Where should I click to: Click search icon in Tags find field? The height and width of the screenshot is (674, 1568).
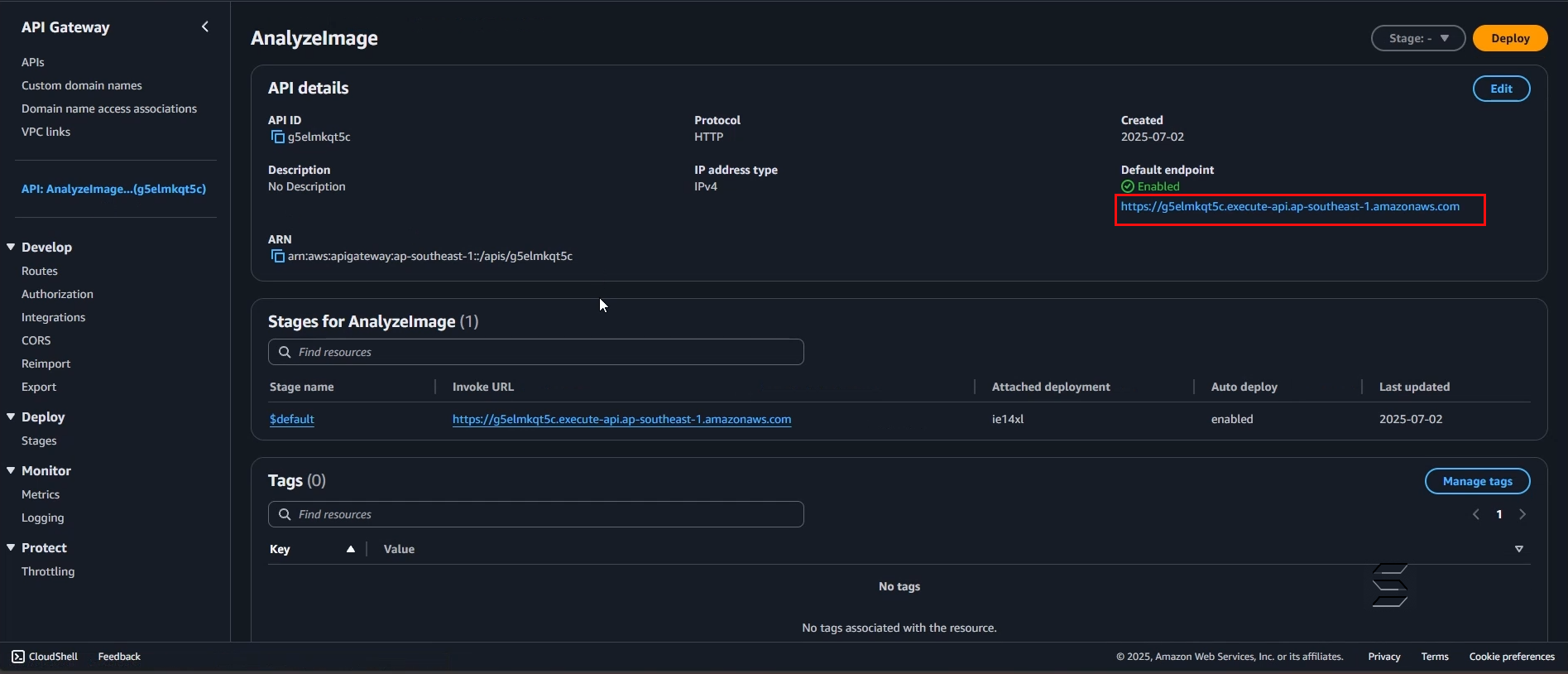coord(285,514)
